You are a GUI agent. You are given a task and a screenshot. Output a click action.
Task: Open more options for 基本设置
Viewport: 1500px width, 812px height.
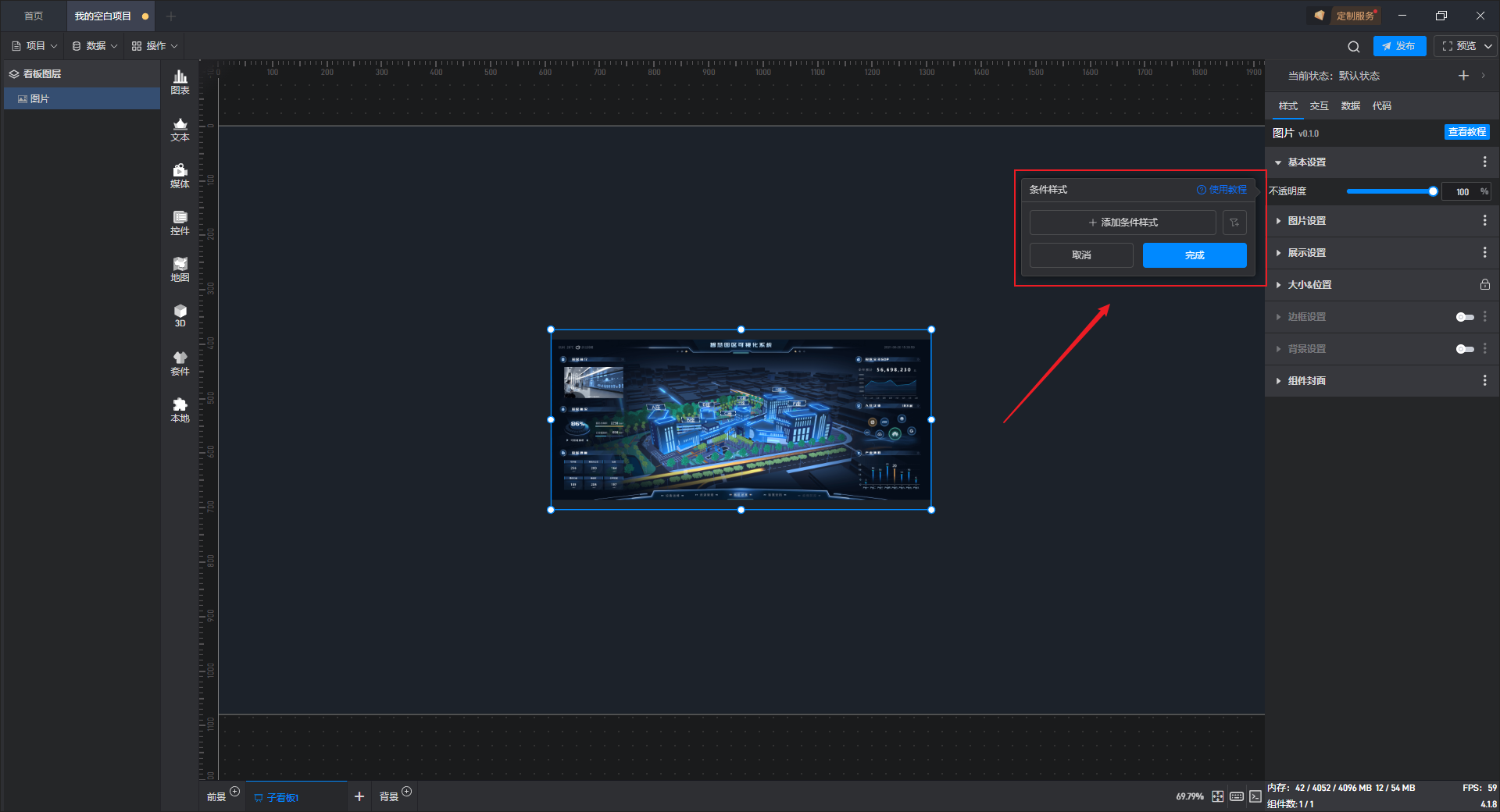[x=1484, y=162]
